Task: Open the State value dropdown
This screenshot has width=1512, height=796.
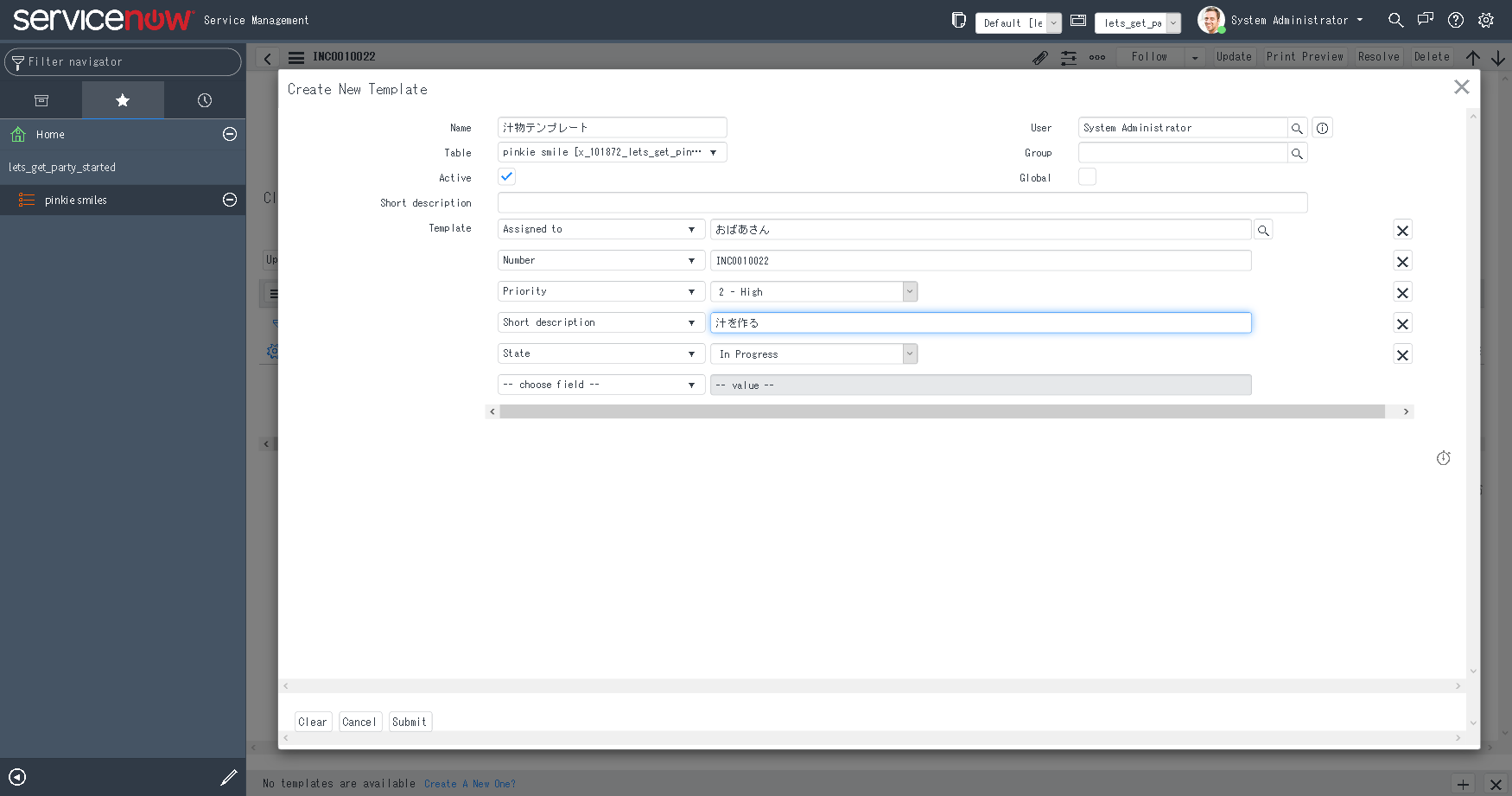Action: (x=910, y=353)
